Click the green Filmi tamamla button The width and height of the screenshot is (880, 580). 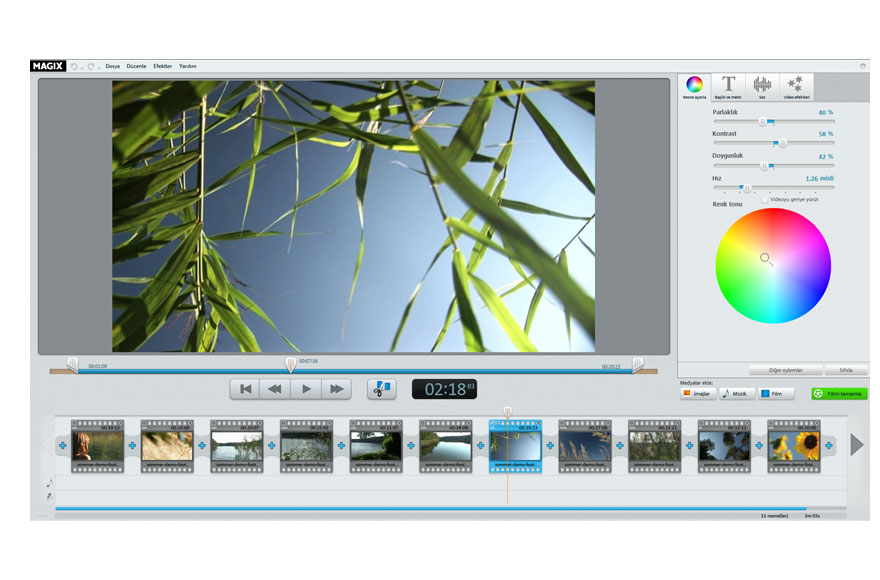(x=839, y=394)
